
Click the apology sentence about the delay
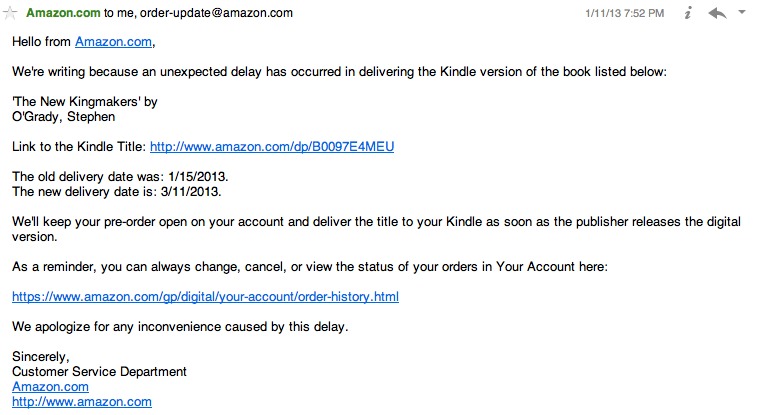[180, 326]
